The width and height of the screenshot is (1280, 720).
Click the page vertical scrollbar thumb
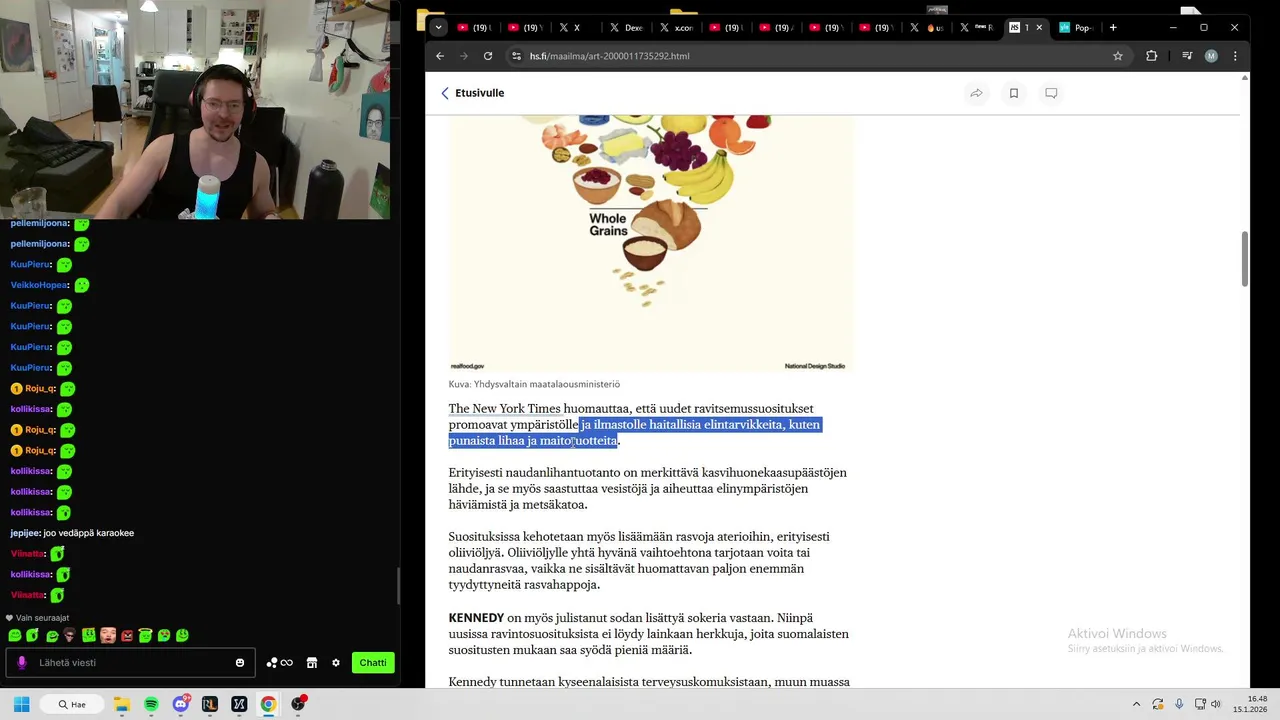click(x=1245, y=258)
